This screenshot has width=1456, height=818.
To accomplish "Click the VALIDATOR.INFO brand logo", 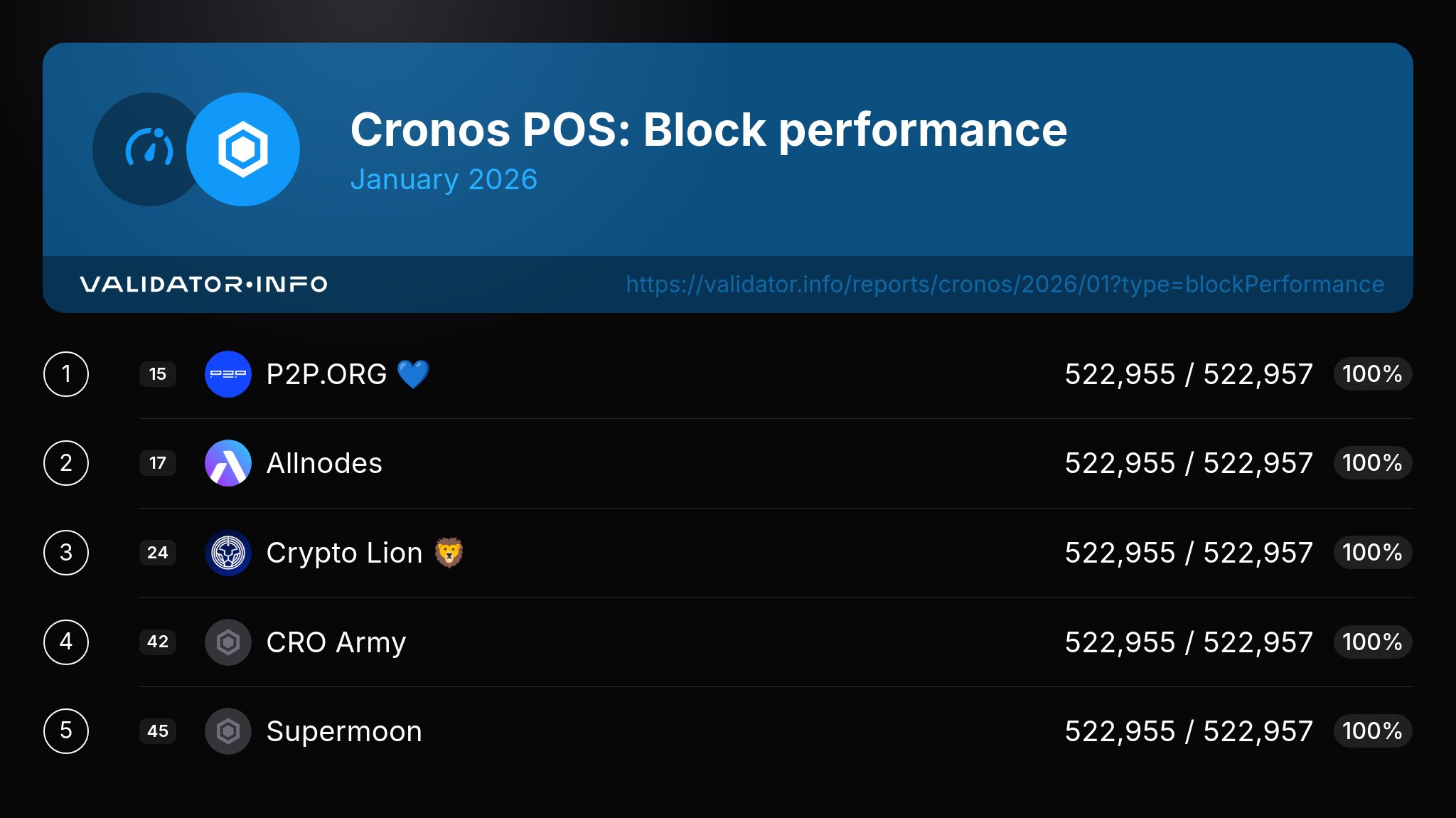I will pos(203,285).
